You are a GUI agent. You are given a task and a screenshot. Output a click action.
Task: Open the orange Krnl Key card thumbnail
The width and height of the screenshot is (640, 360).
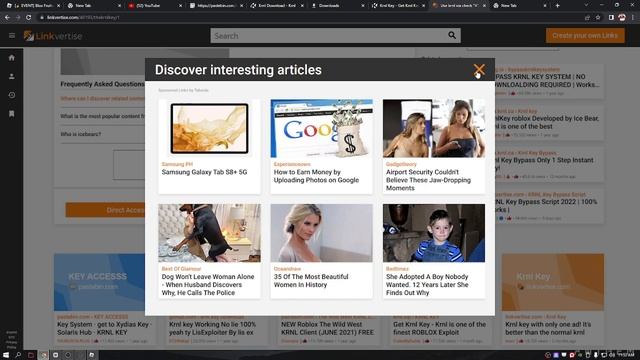pos(553,282)
